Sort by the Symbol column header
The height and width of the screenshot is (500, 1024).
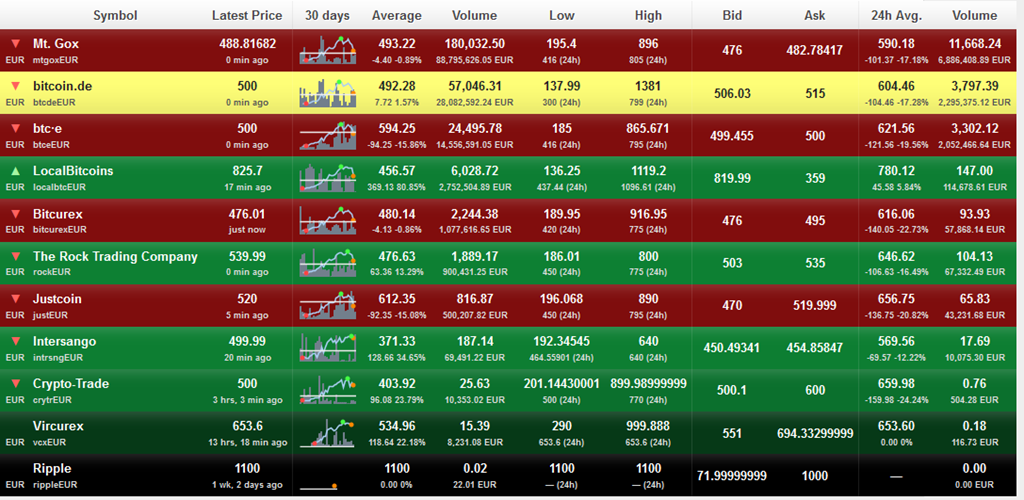pyautogui.click(x=115, y=15)
